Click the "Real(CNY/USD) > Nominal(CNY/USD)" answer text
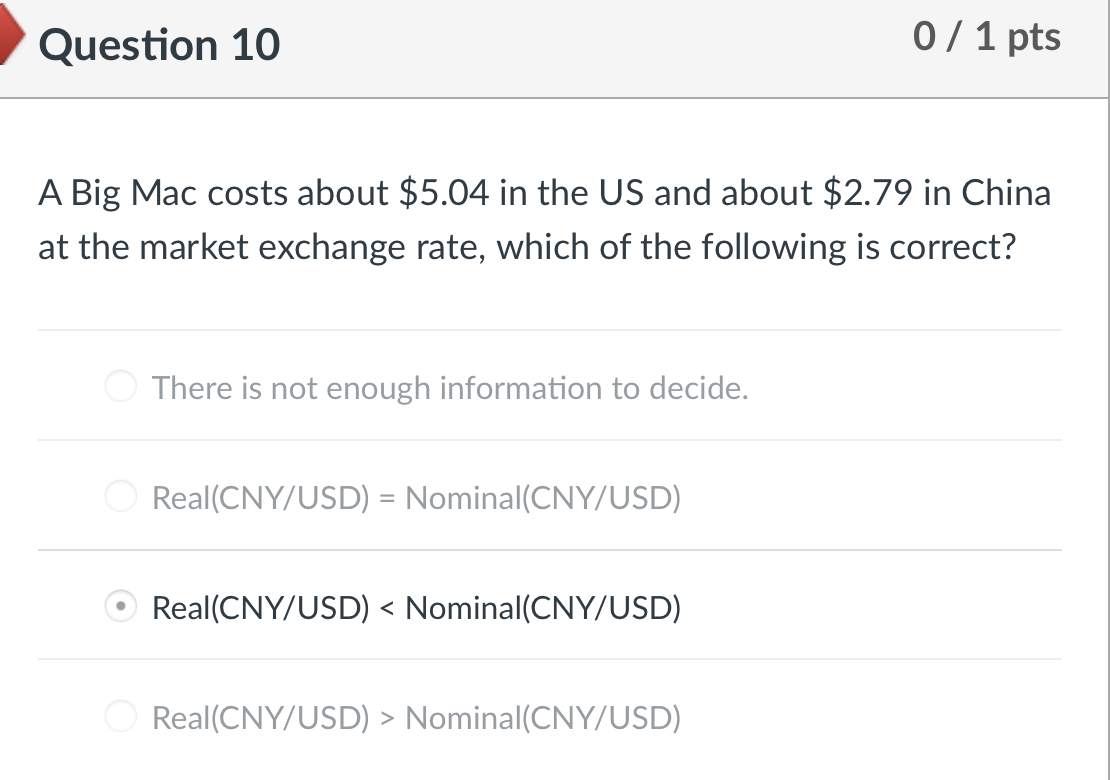 pos(416,717)
